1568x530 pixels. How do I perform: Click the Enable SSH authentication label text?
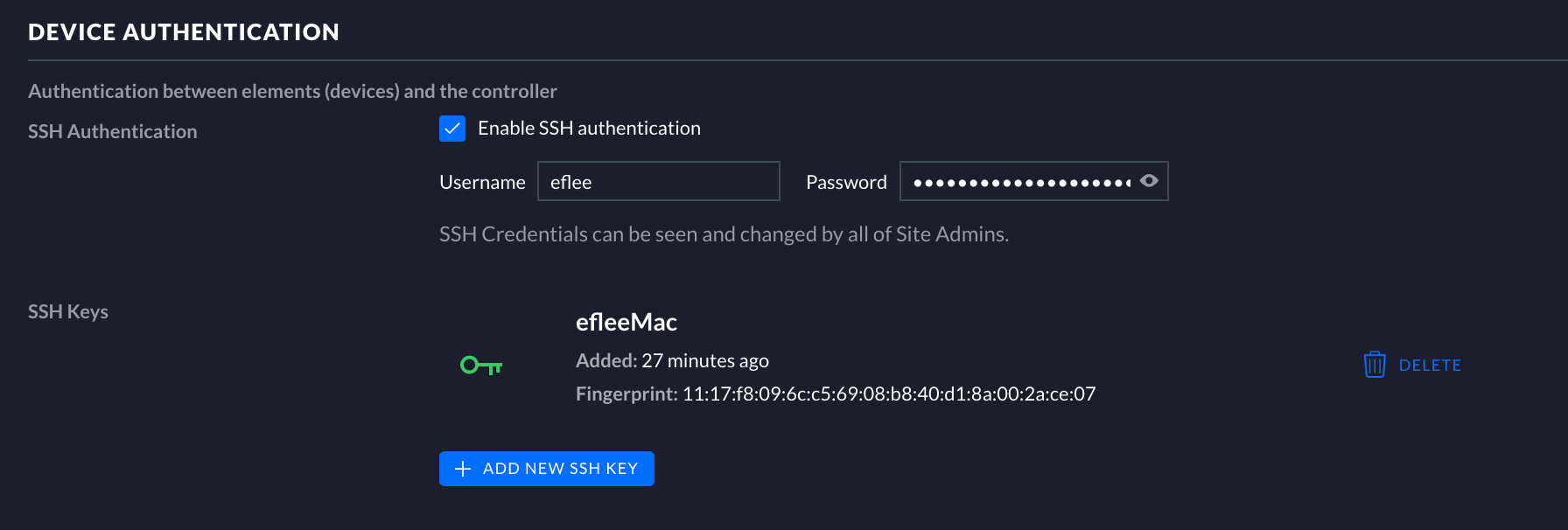[x=589, y=129]
